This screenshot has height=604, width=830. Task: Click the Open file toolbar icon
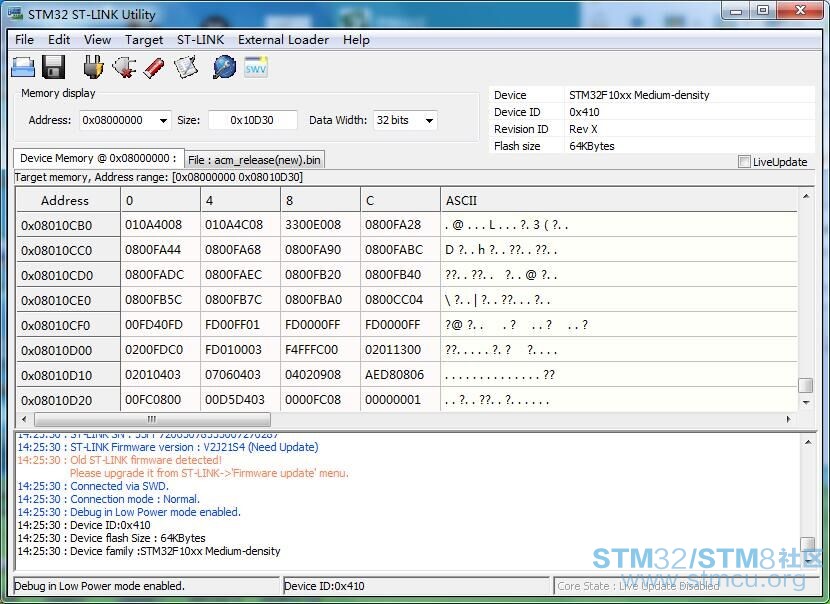[23, 67]
